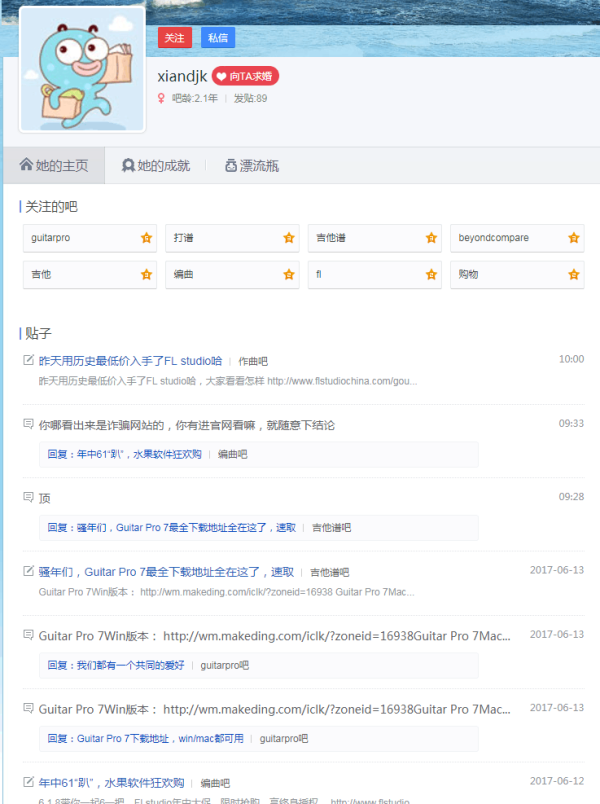Screen dimensions: 600x804
Task: Open the guitarpro followed forum
Action: click(90, 238)
